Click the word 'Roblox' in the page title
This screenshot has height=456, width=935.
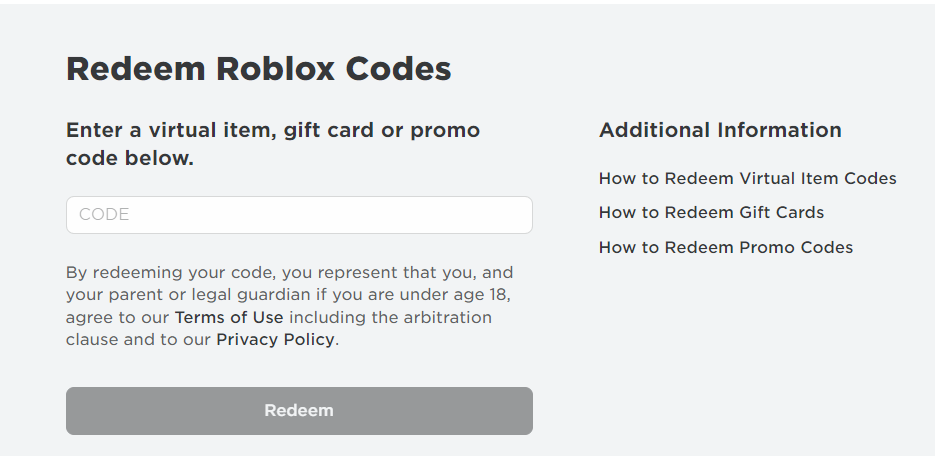pyautogui.click(x=275, y=69)
